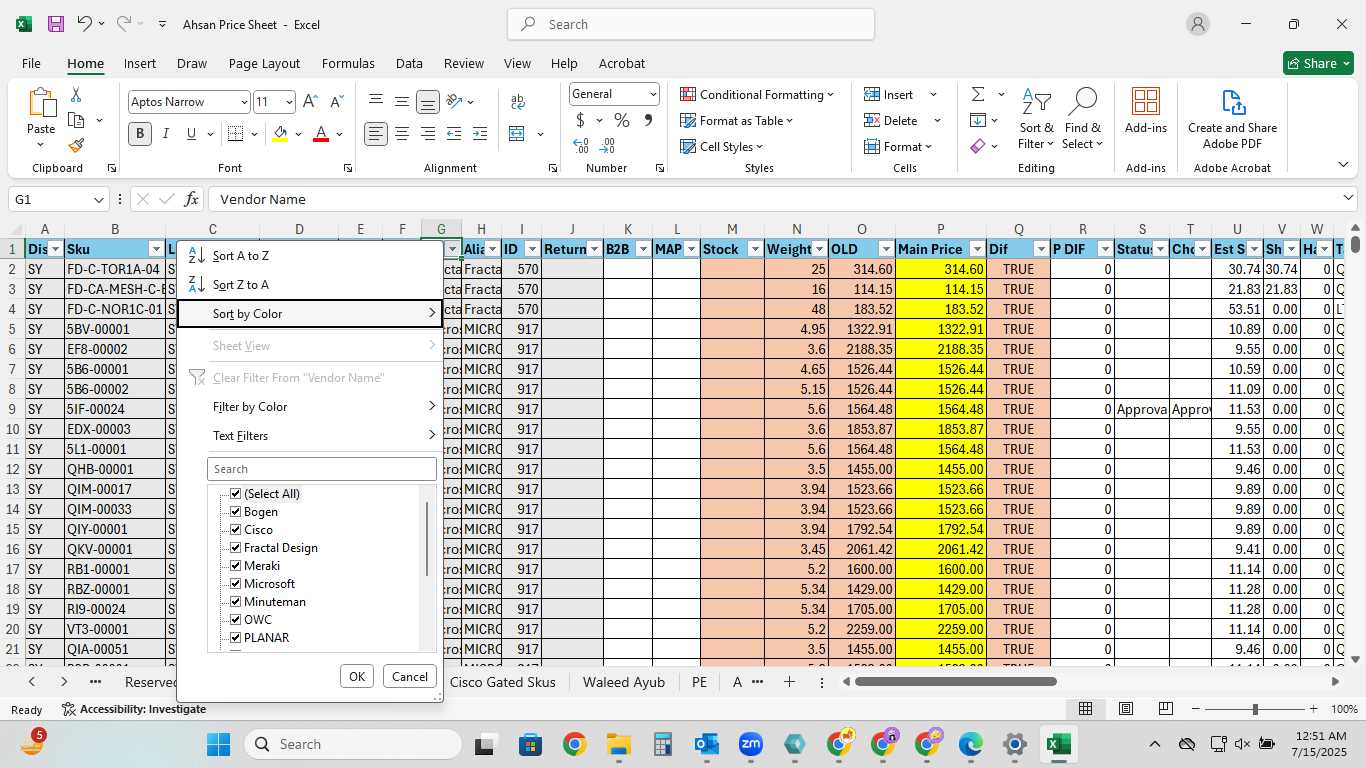Click the filter menu Search box
1366x768 pixels.
point(322,469)
